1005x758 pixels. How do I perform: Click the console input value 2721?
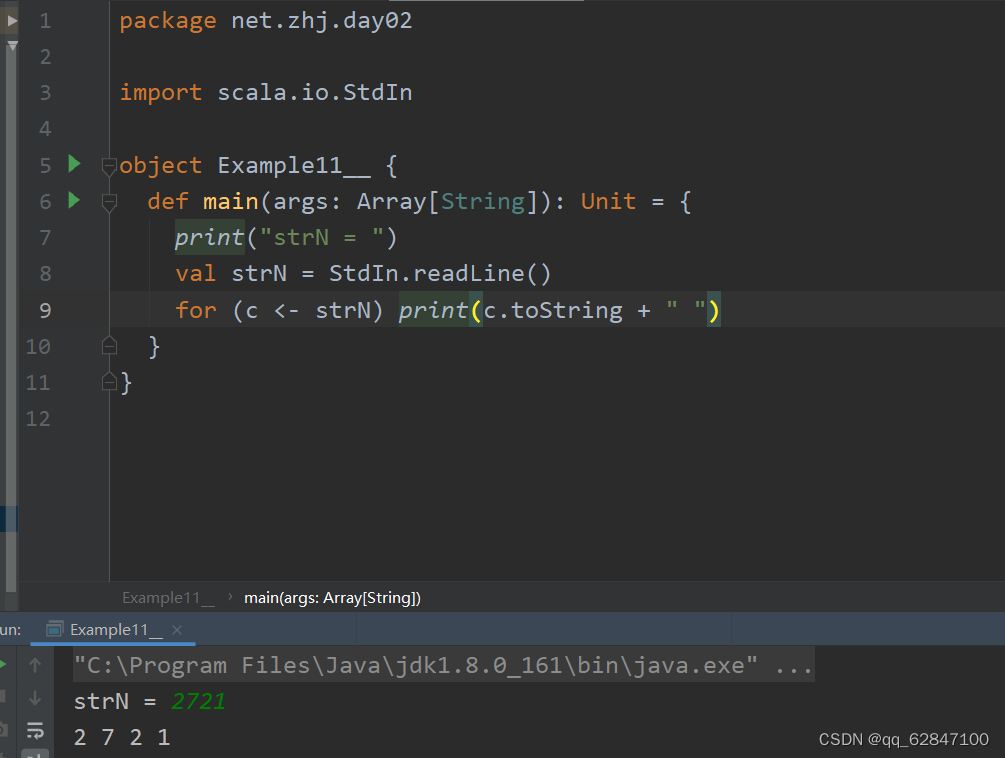(x=198, y=702)
